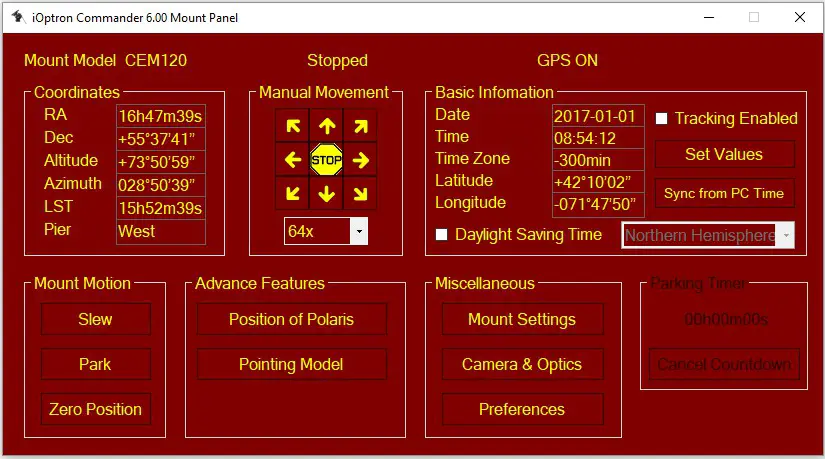Click Sync from PC Time

(725, 193)
